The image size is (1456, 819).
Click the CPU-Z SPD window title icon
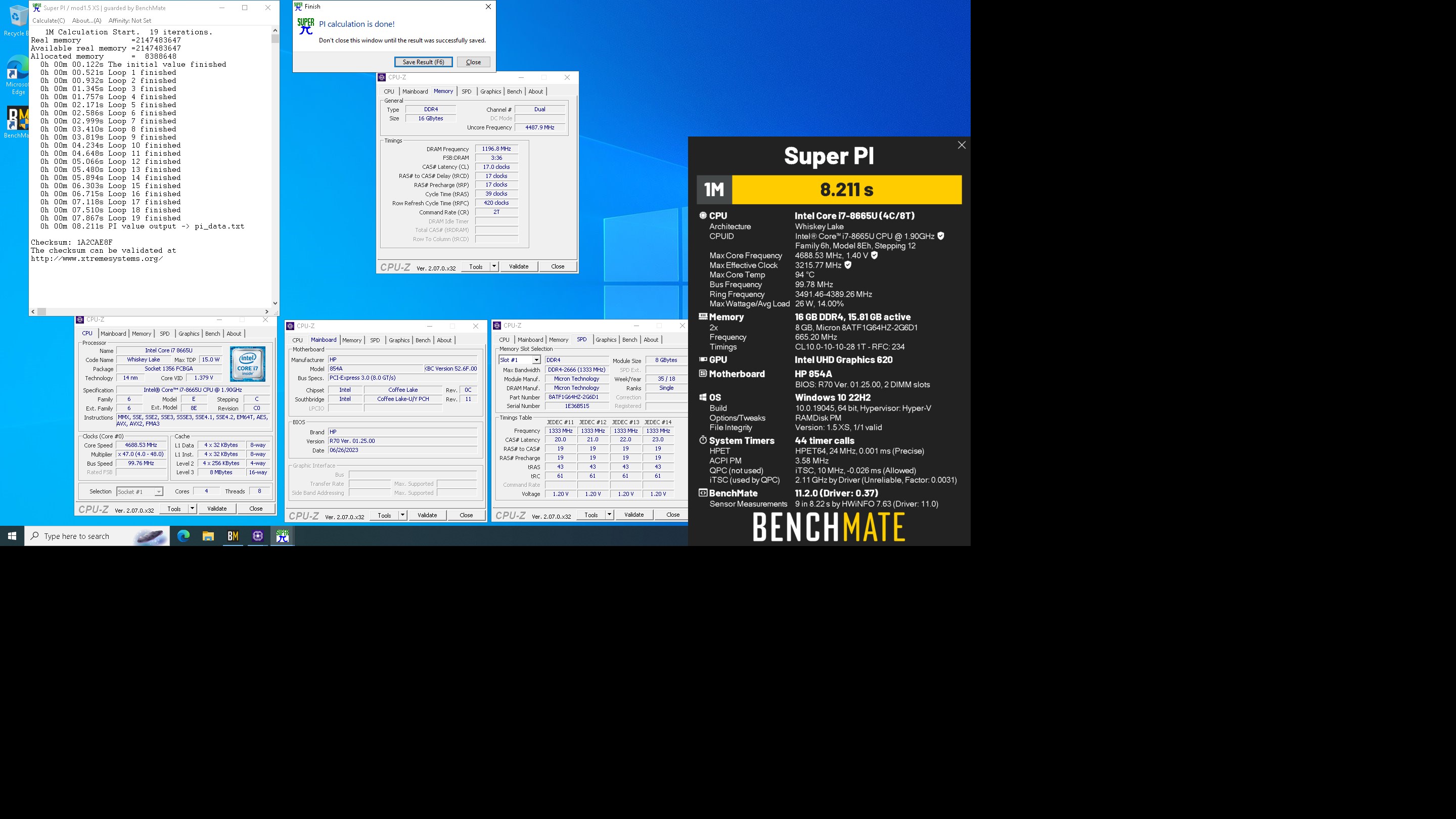click(497, 326)
